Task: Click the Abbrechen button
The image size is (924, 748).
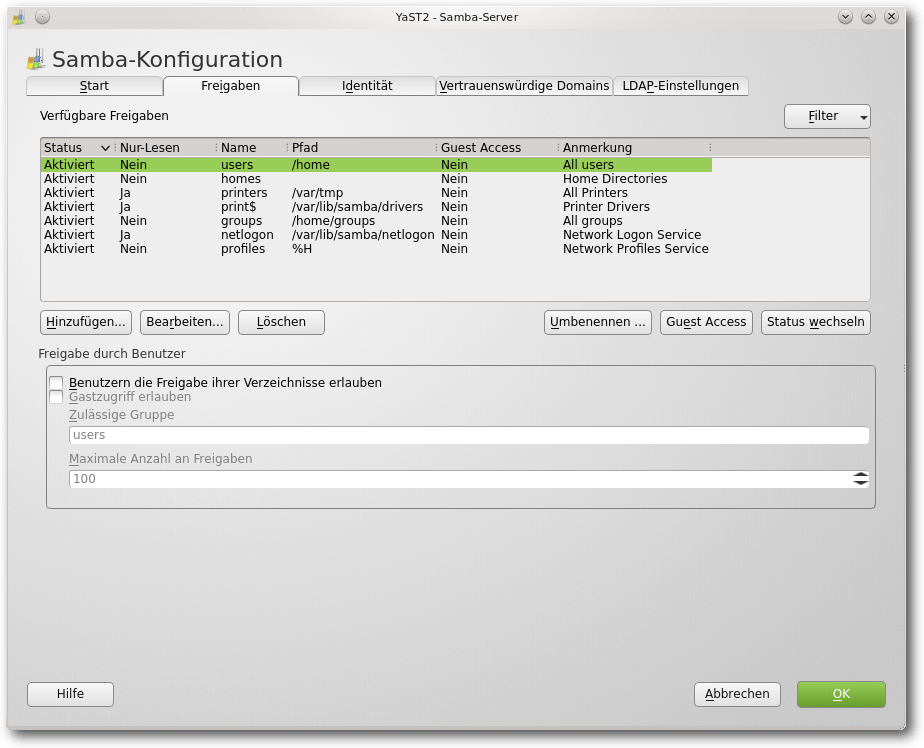Action: pos(737,694)
